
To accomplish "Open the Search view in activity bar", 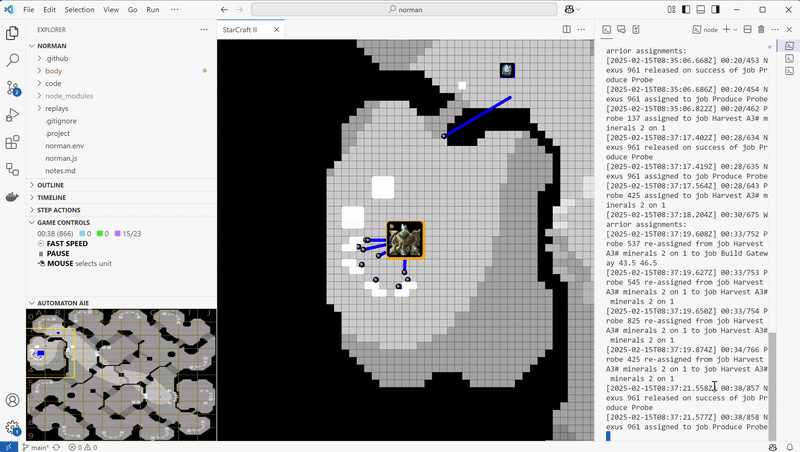I will pos(12,60).
